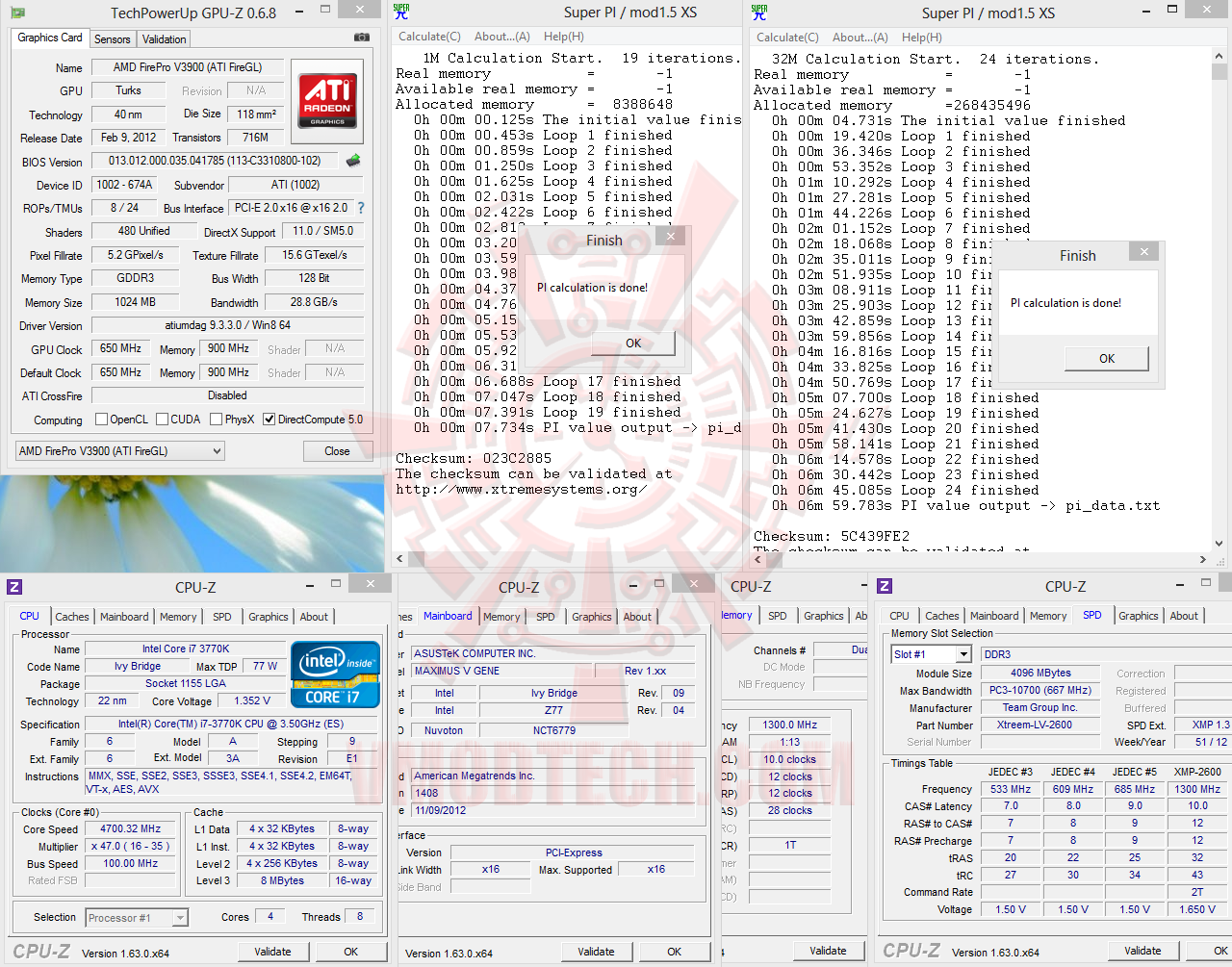
Task: Open the SPD tab in the leftmost CPU-Z window
Action: coord(222,617)
